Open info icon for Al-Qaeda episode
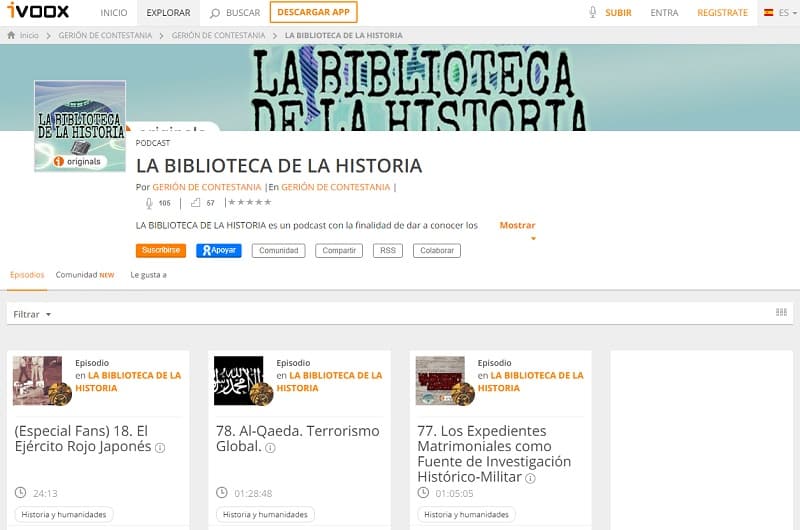Viewport: 800px width, 530px height. 270,448
